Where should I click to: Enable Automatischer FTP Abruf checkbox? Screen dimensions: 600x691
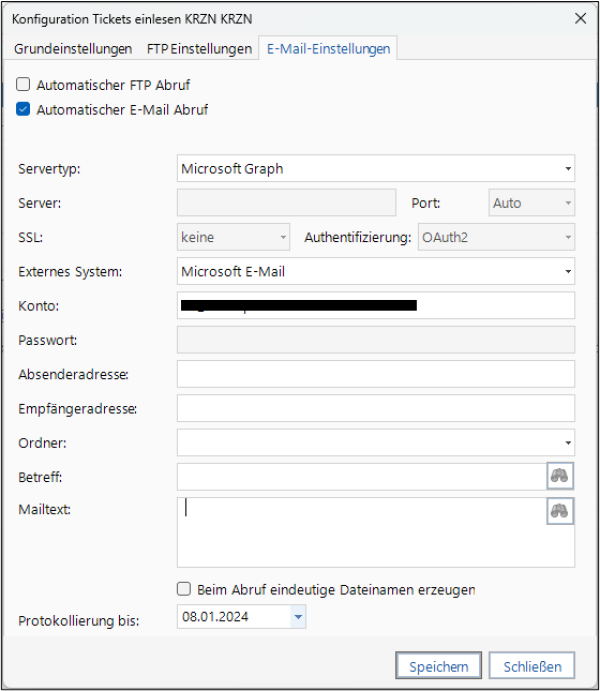(x=24, y=85)
